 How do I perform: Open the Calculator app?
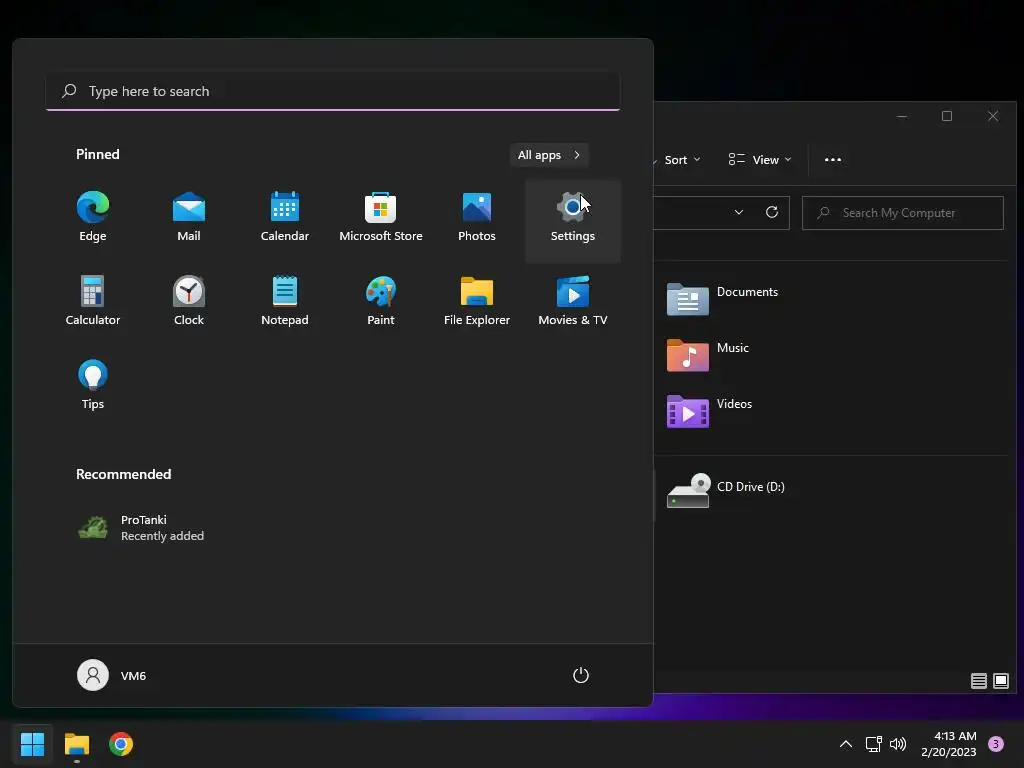[93, 301]
